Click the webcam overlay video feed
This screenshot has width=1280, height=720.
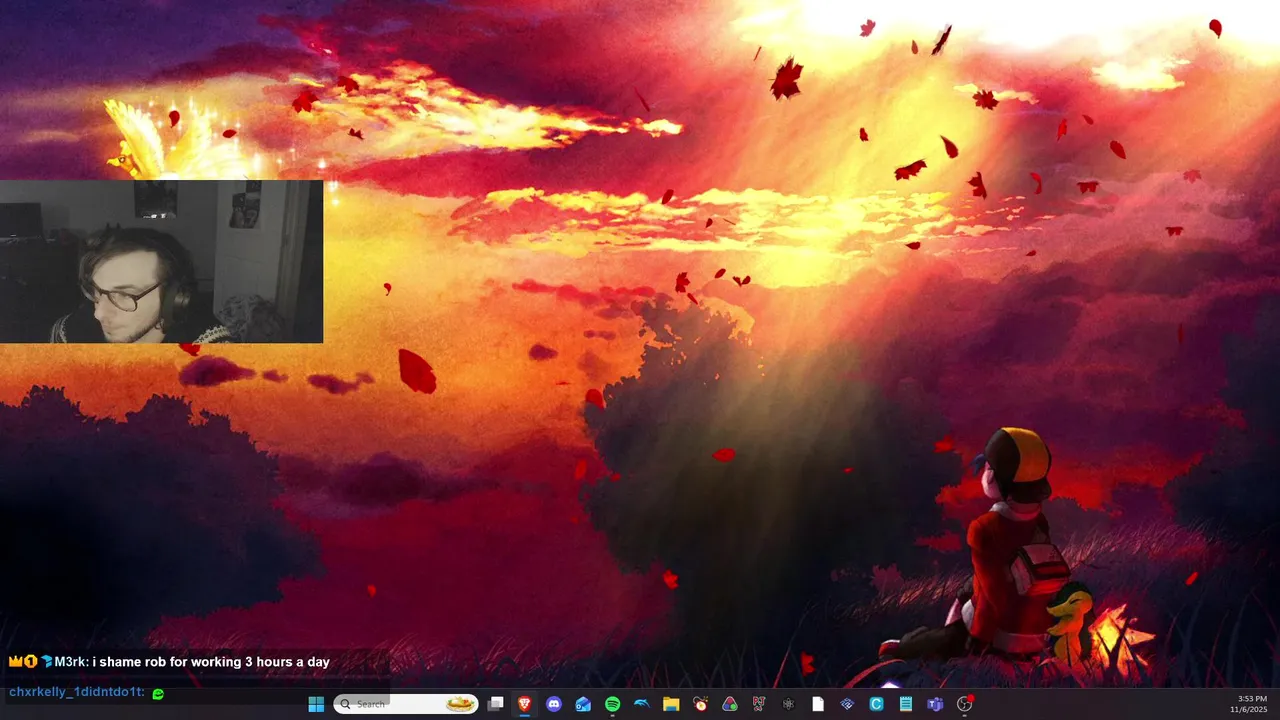pos(161,262)
